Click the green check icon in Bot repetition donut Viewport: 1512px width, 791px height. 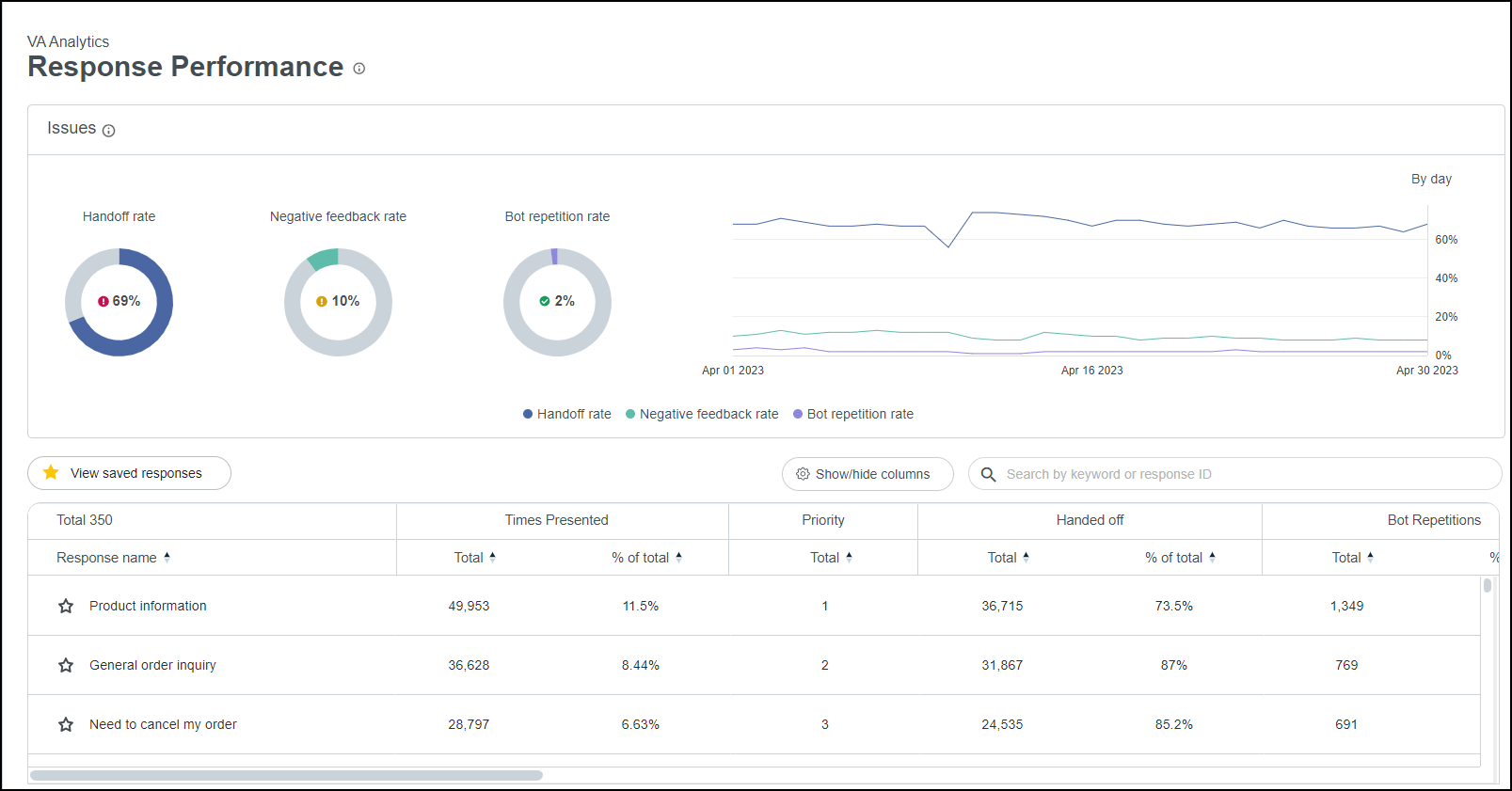coord(545,301)
